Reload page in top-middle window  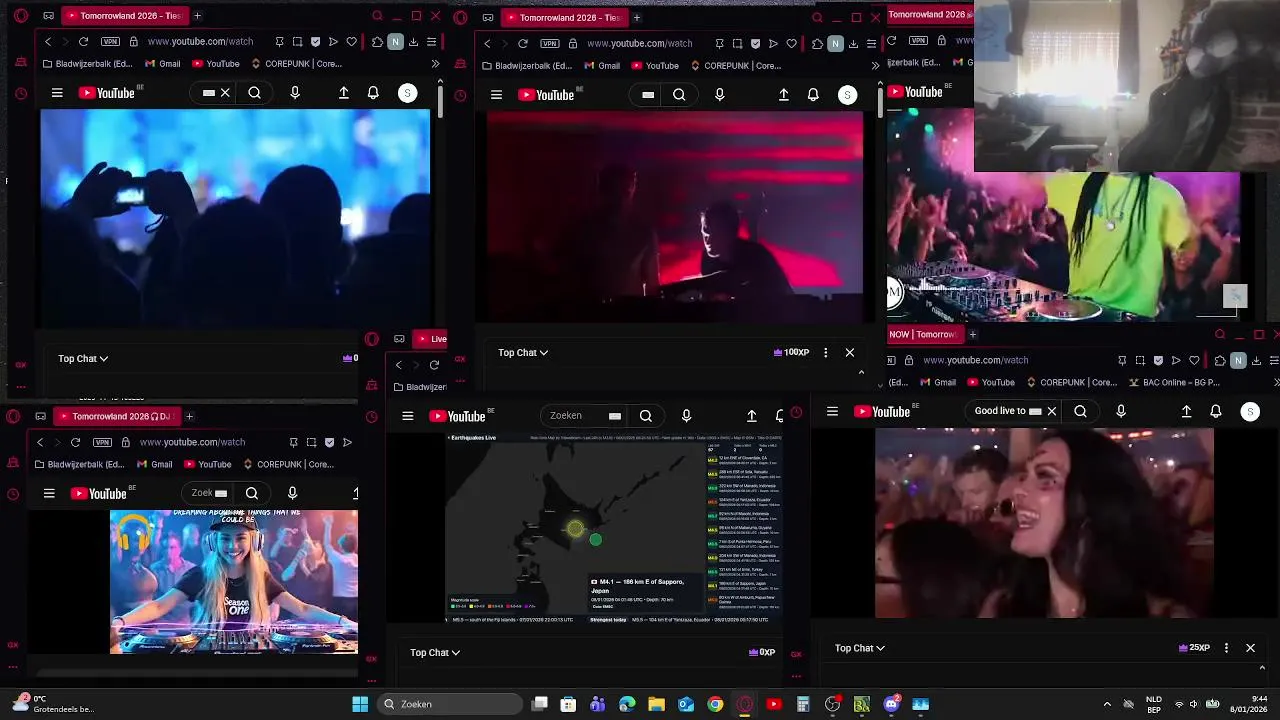tap(523, 43)
